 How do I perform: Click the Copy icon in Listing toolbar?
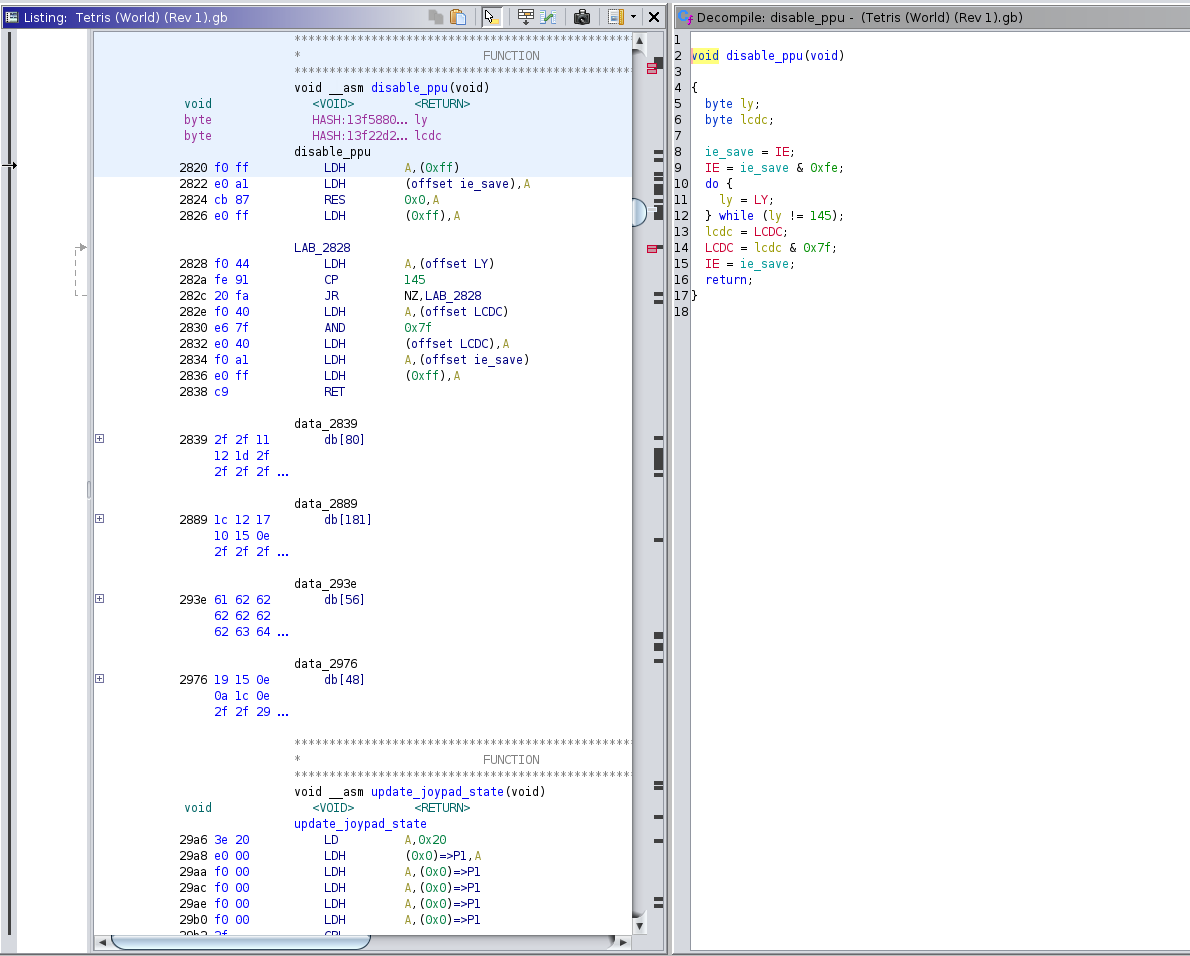pos(435,17)
